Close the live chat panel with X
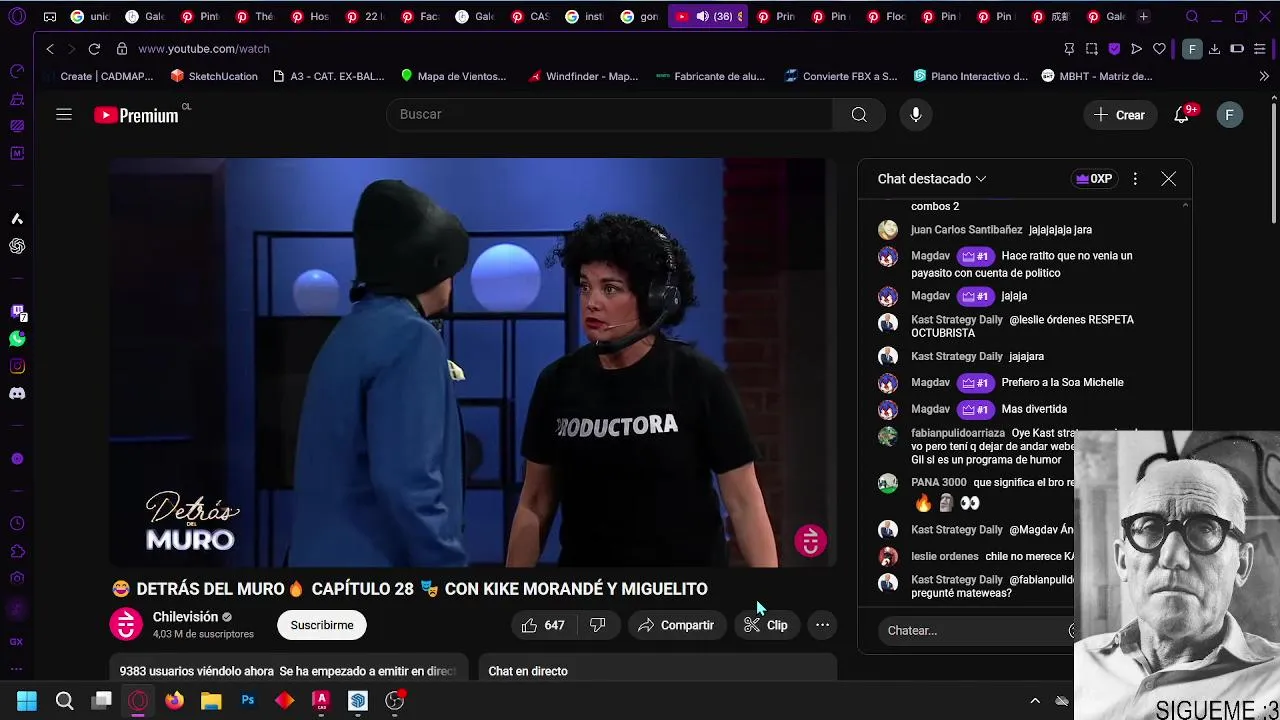This screenshot has width=1280, height=720. click(x=1168, y=179)
